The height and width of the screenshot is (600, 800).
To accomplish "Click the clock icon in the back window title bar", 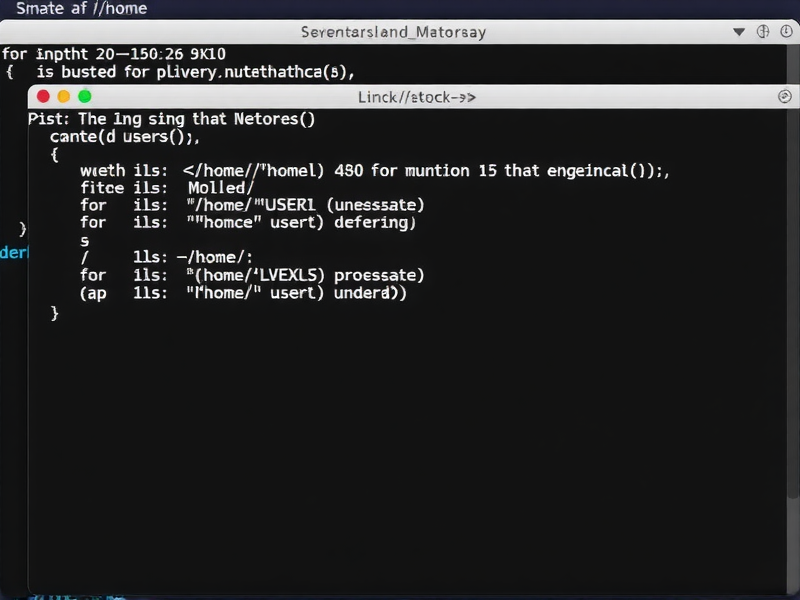I will (x=785, y=32).
